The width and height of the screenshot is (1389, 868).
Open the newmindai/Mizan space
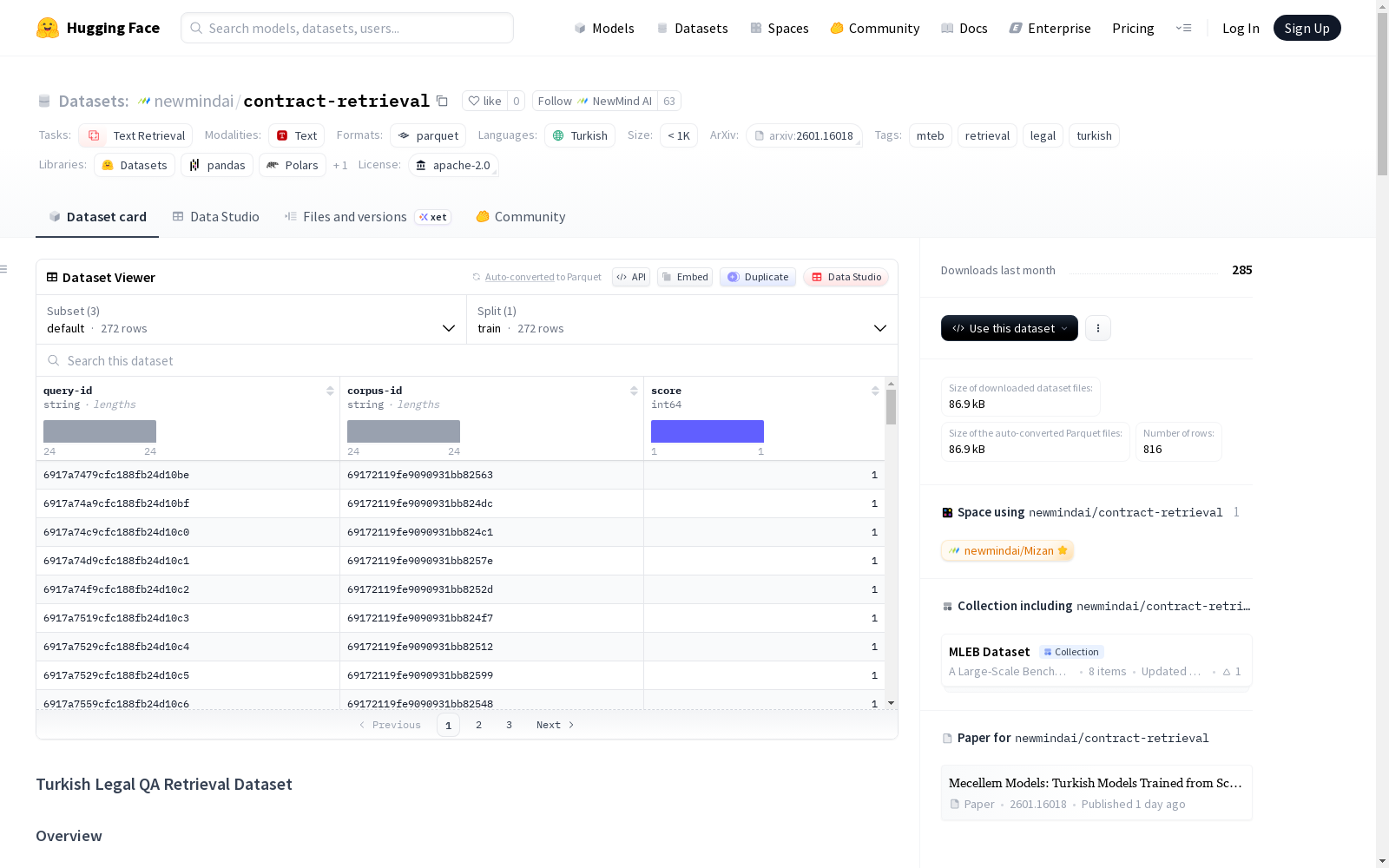[x=1007, y=550]
